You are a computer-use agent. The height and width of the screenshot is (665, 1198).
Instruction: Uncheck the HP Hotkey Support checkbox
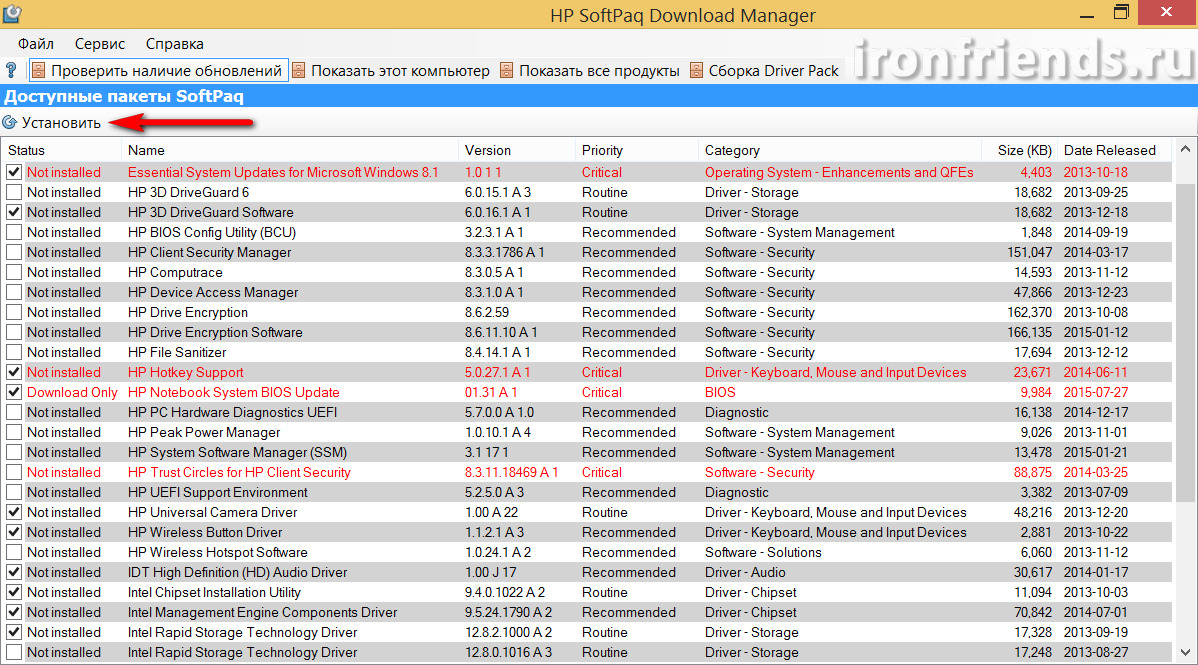click(14, 372)
